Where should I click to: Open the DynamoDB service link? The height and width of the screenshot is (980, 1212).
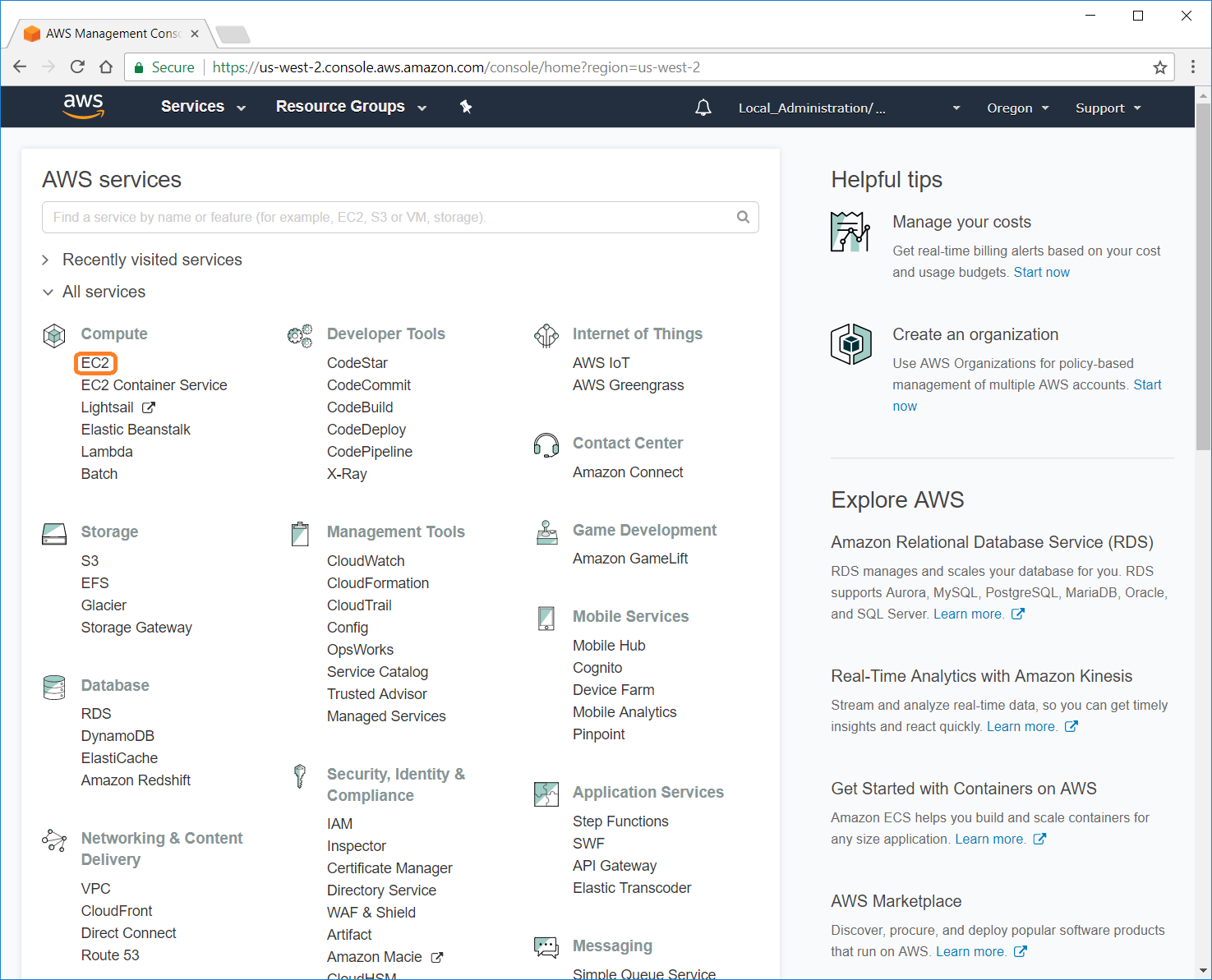[x=118, y=736]
